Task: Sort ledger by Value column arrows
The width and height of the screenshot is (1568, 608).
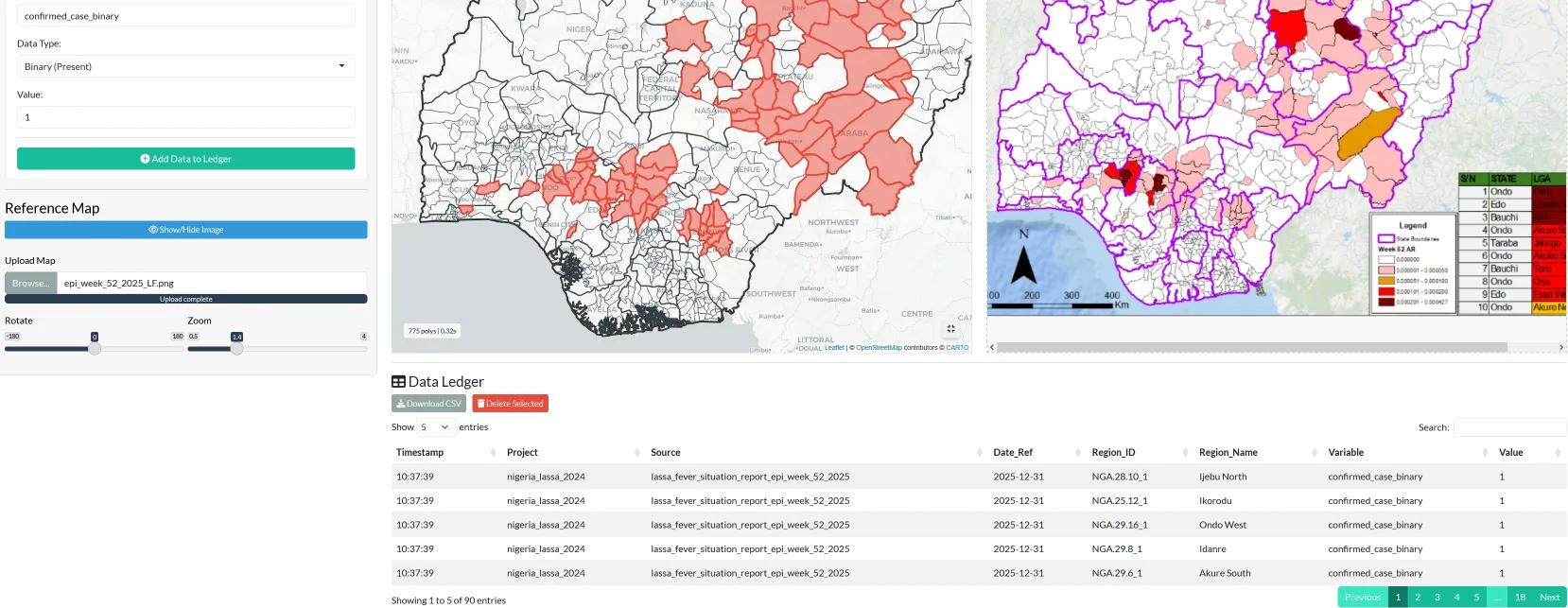Action: 1557,453
